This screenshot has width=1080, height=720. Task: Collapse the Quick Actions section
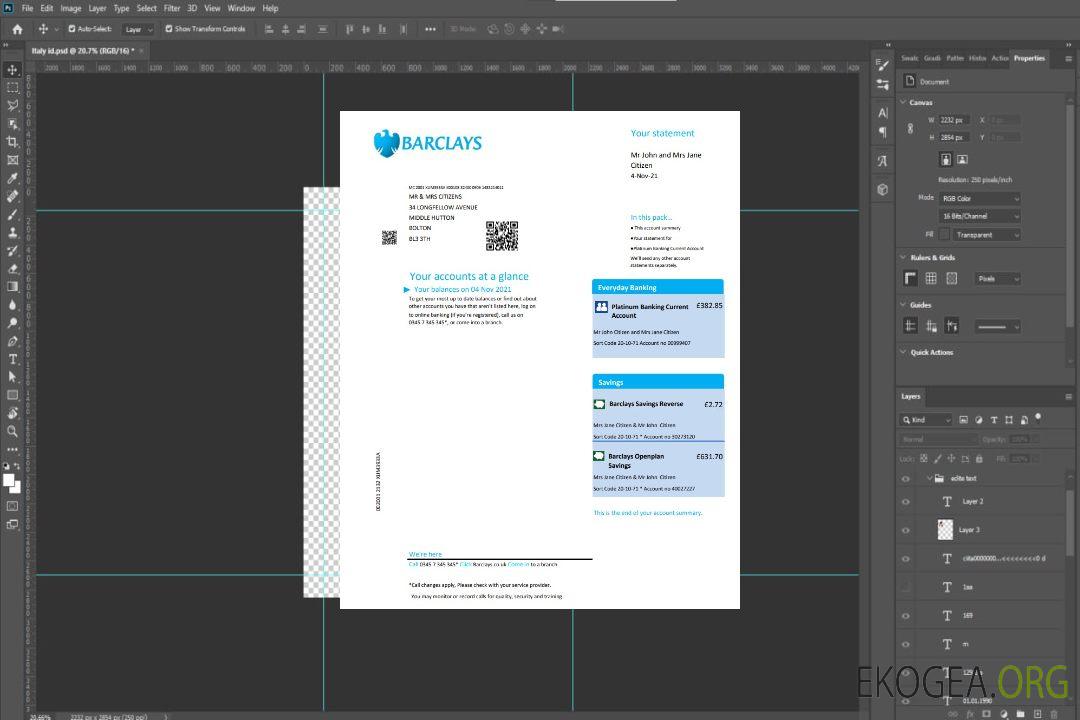coord(903,352)
